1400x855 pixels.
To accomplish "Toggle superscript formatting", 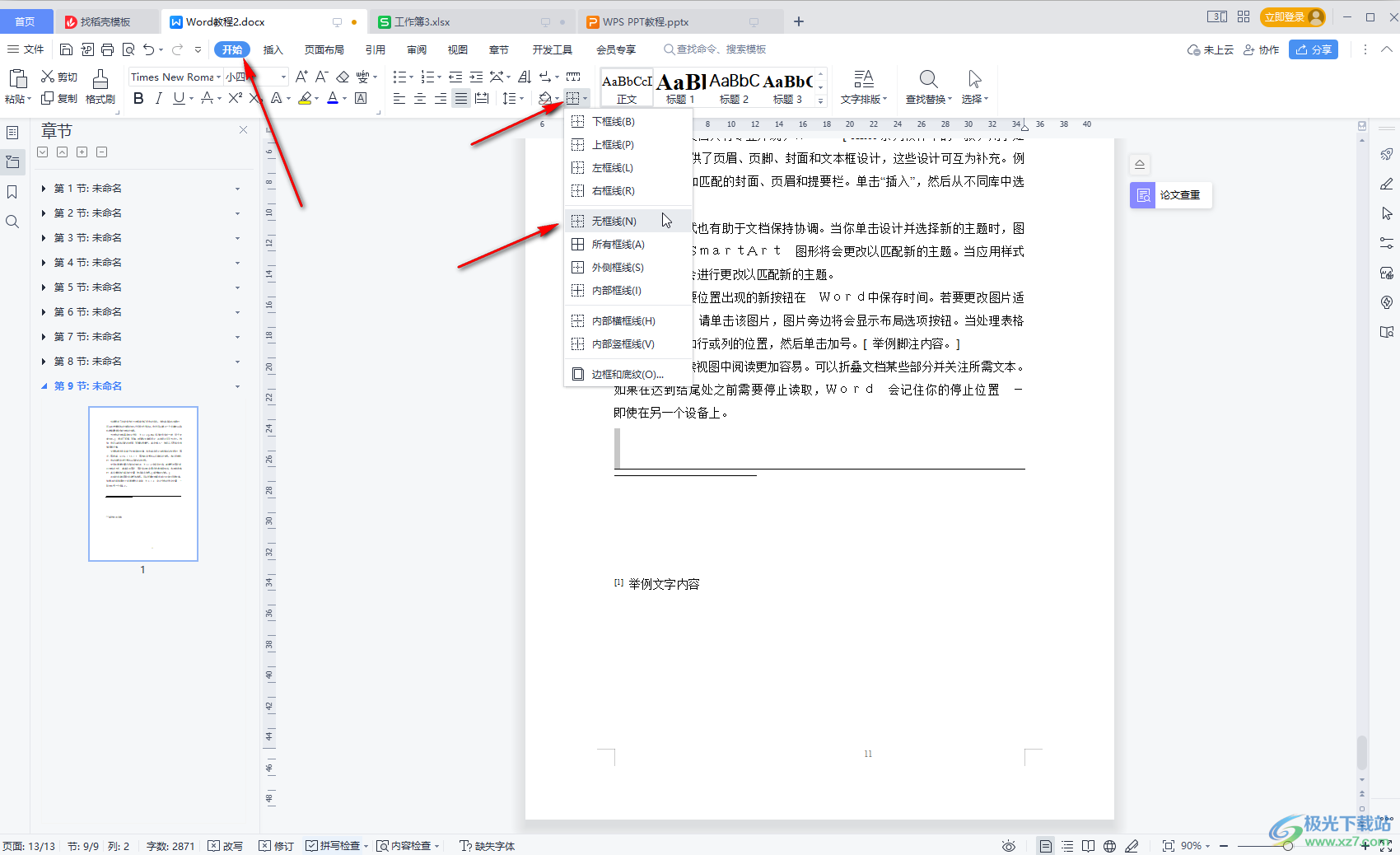I will click(235, 98).
